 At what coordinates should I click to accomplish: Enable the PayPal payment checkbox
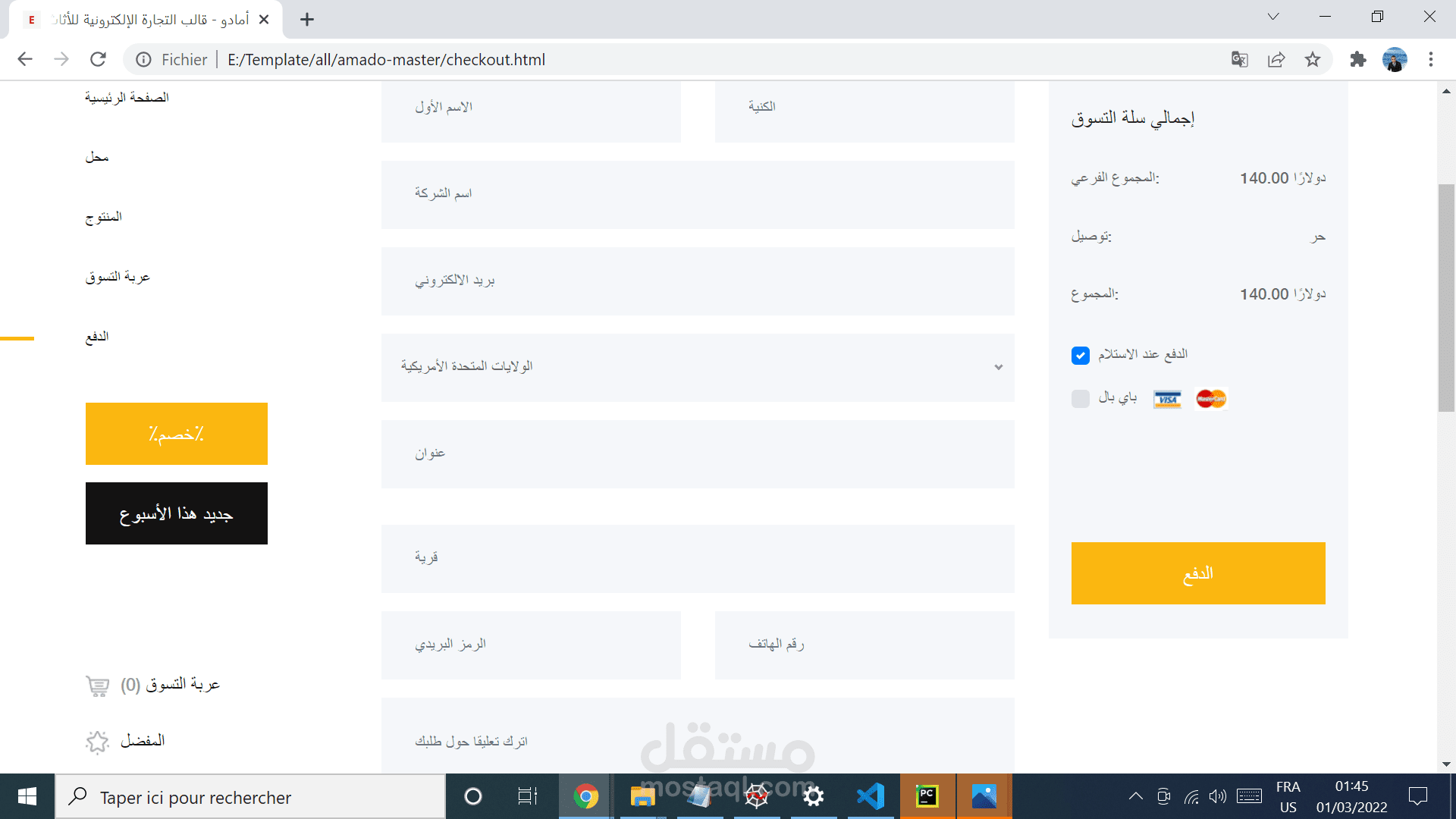tap(1081, 399)
